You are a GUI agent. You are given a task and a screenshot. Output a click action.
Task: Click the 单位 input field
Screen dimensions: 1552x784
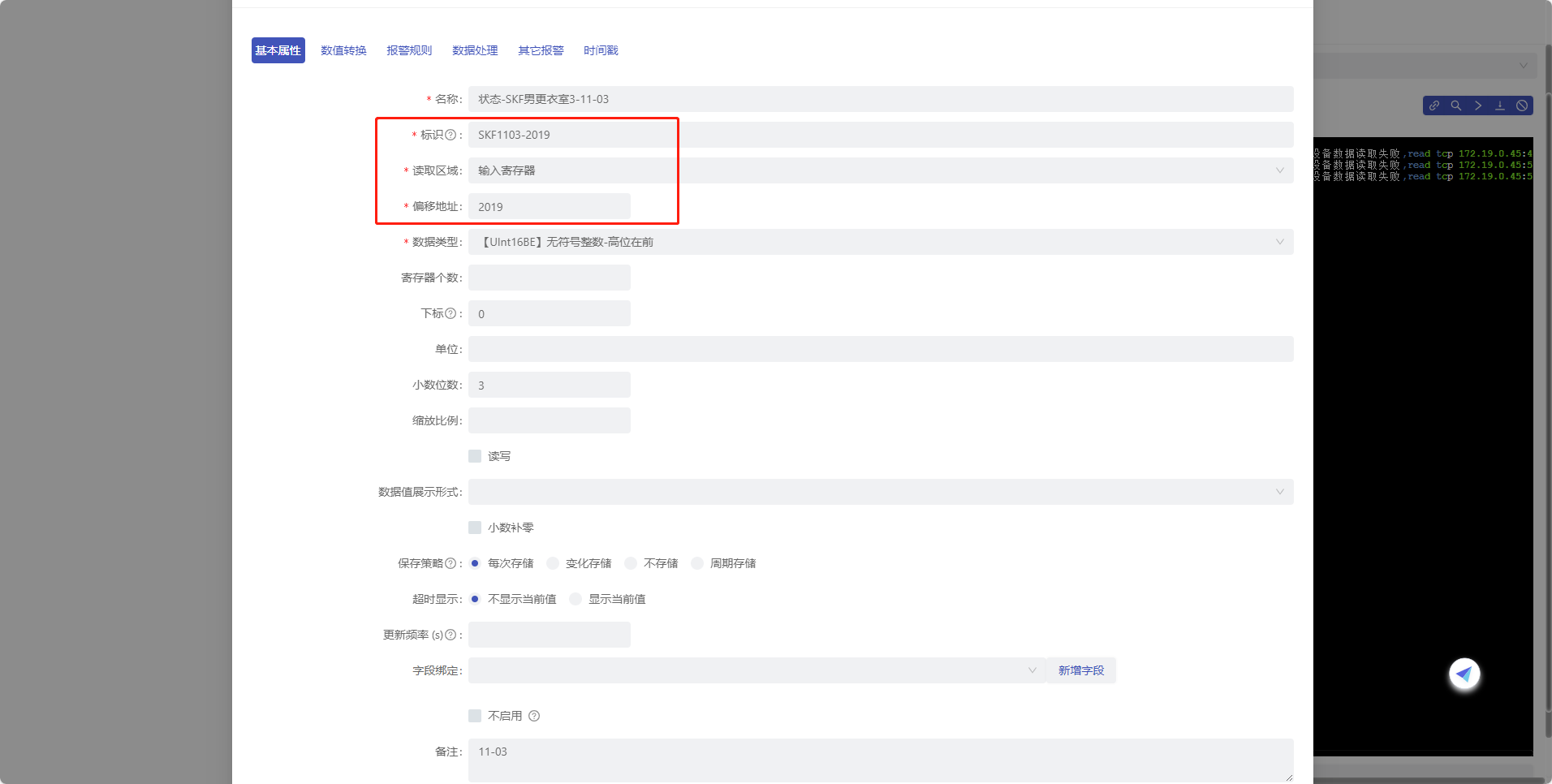(881, 349)
